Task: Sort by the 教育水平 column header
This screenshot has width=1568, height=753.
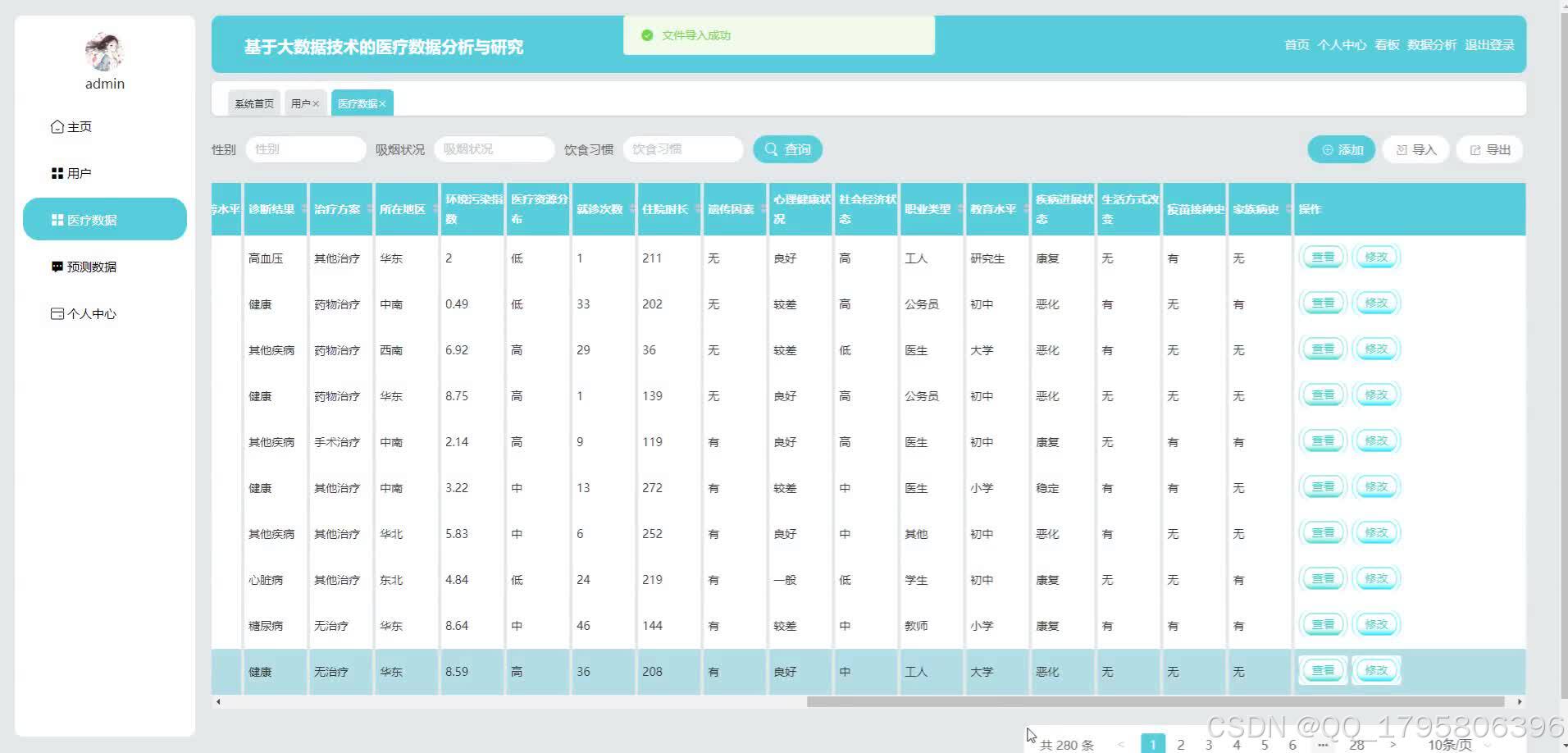Action: point(997,209)
